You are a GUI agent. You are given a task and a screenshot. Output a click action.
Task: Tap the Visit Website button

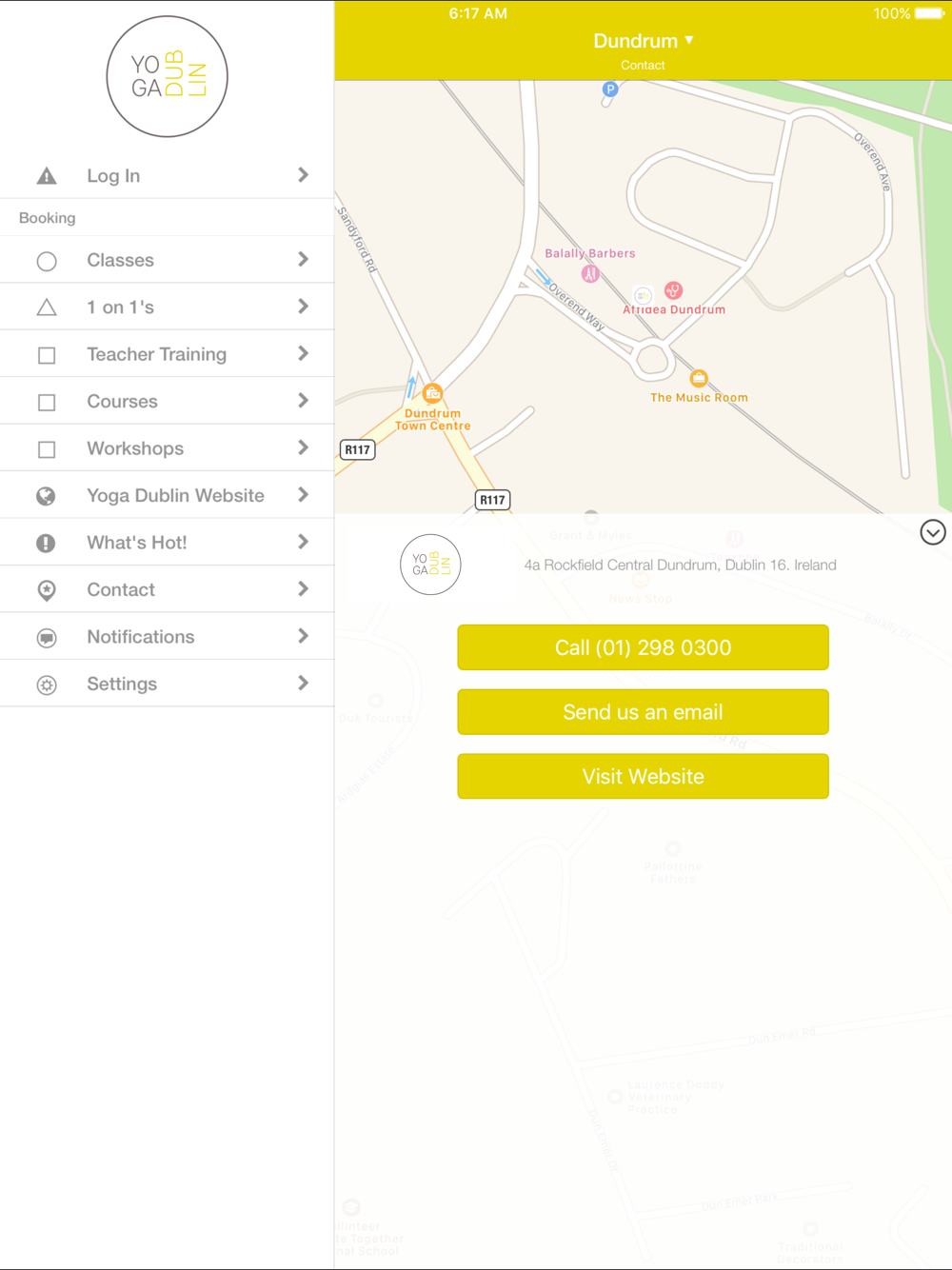pyautogui.click(x=643, y=777)
